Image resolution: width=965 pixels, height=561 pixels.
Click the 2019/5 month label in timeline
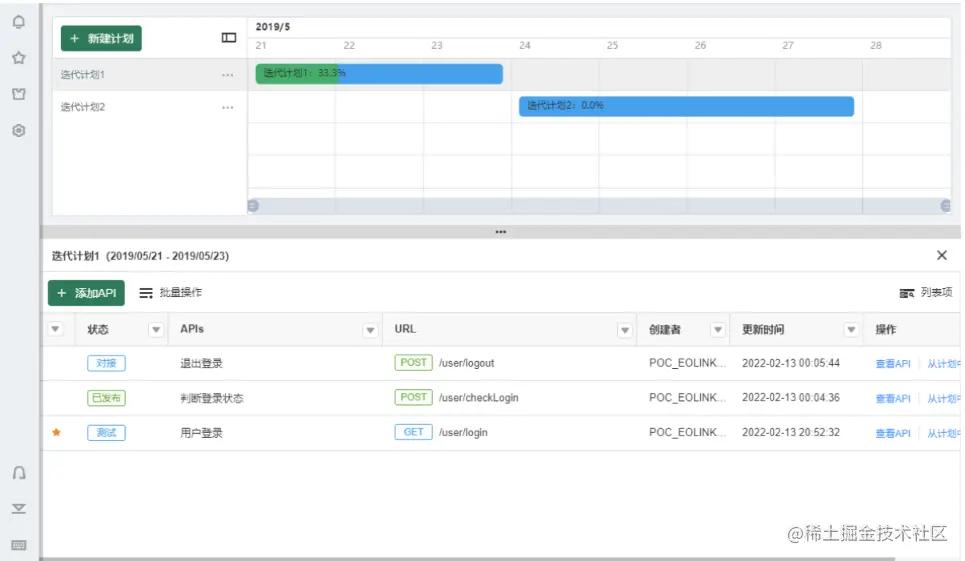(273, 26)
